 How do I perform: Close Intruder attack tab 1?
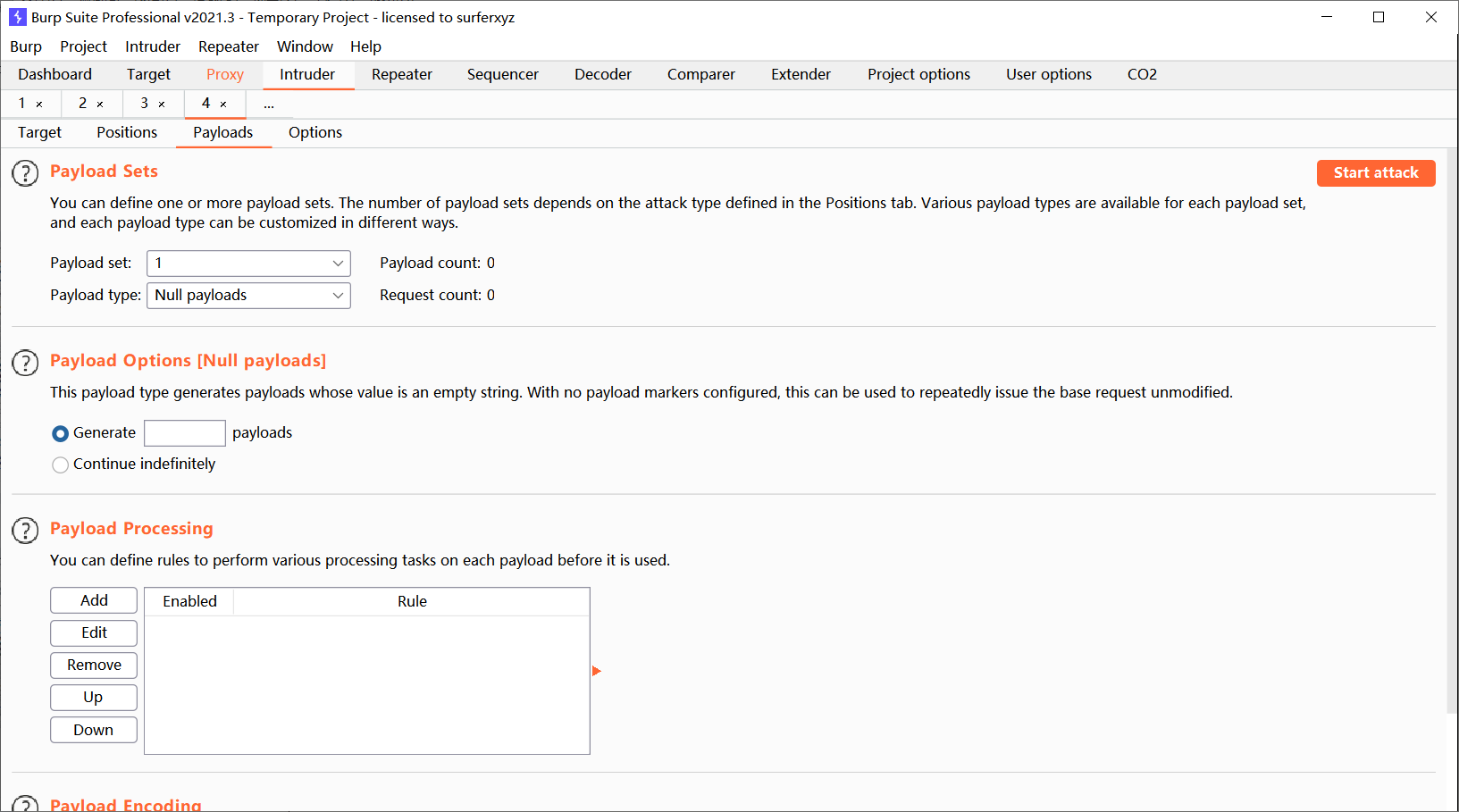39,105
